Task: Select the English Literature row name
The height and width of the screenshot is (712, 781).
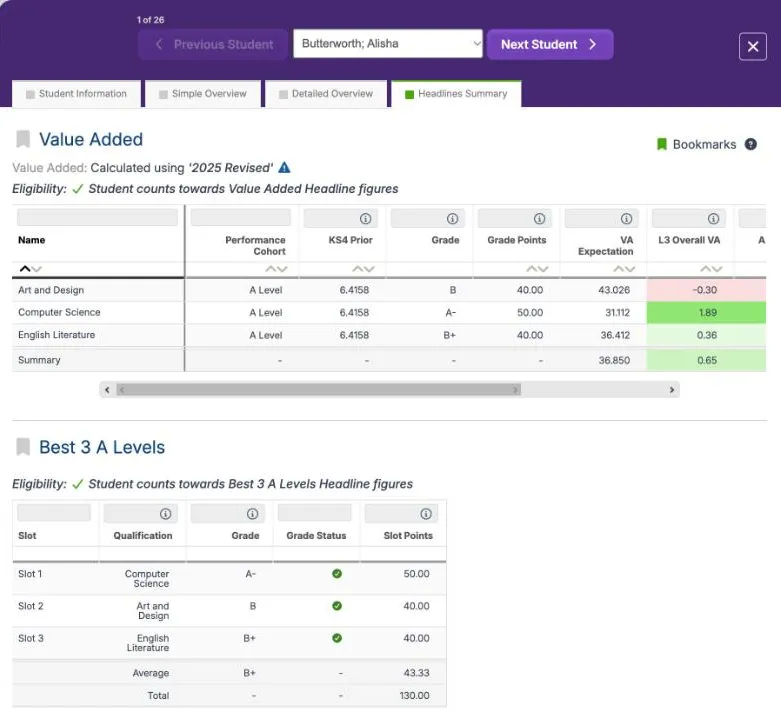Action: coord(56,335)
